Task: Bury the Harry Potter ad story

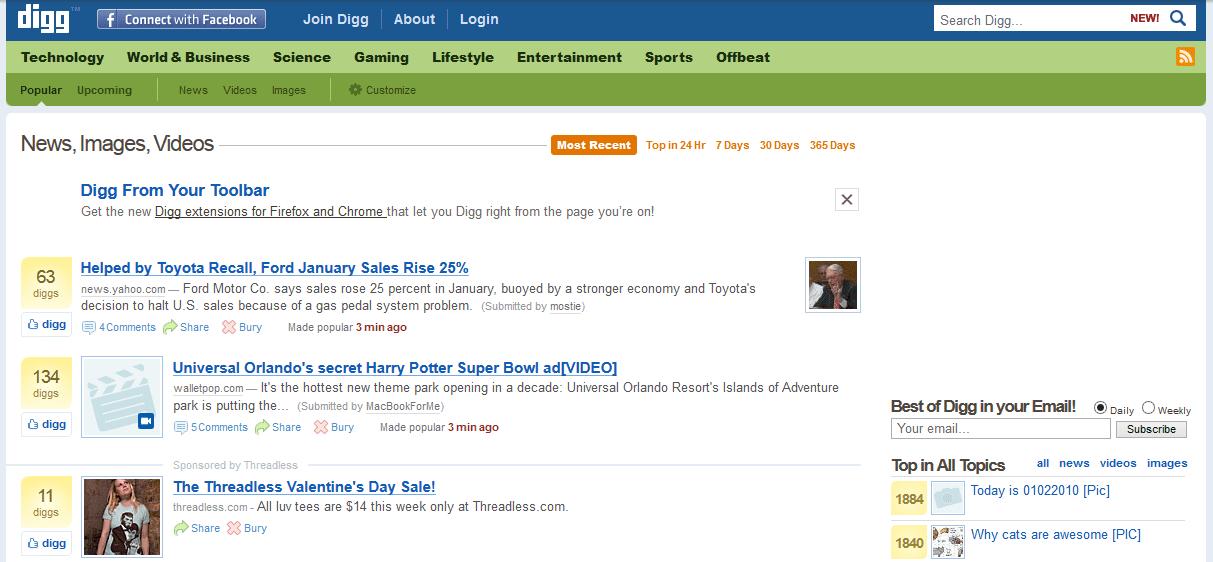Action: point(334,427)
